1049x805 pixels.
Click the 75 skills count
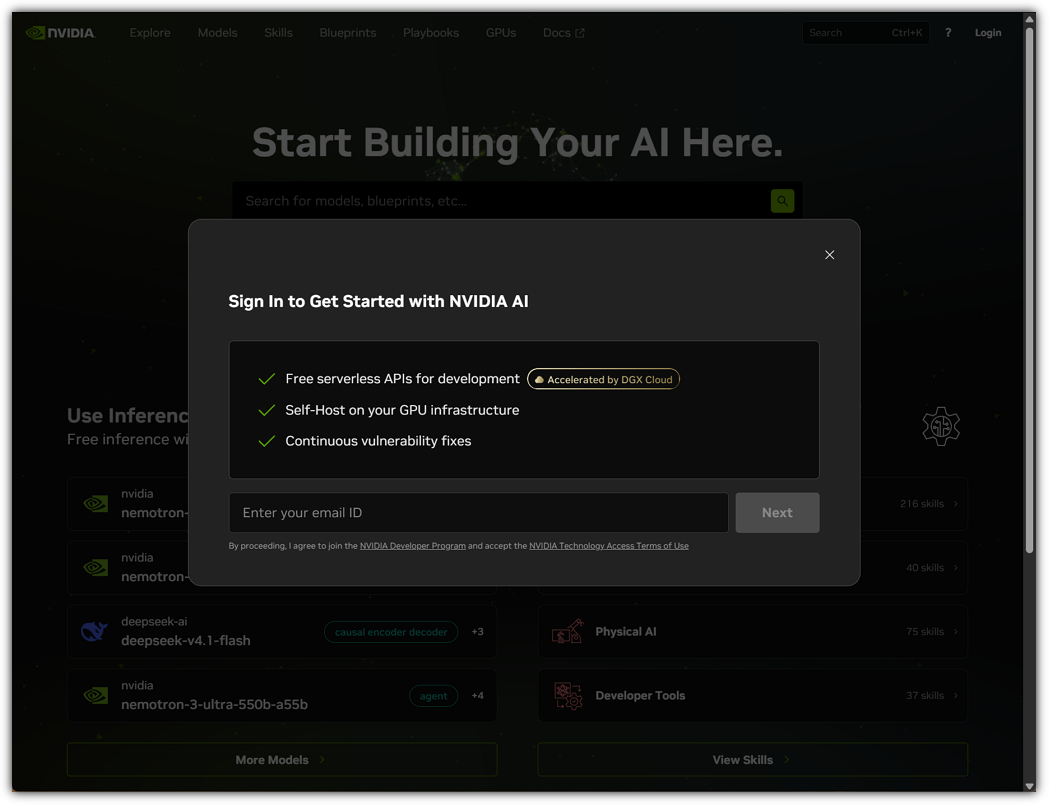coord(925,632)
